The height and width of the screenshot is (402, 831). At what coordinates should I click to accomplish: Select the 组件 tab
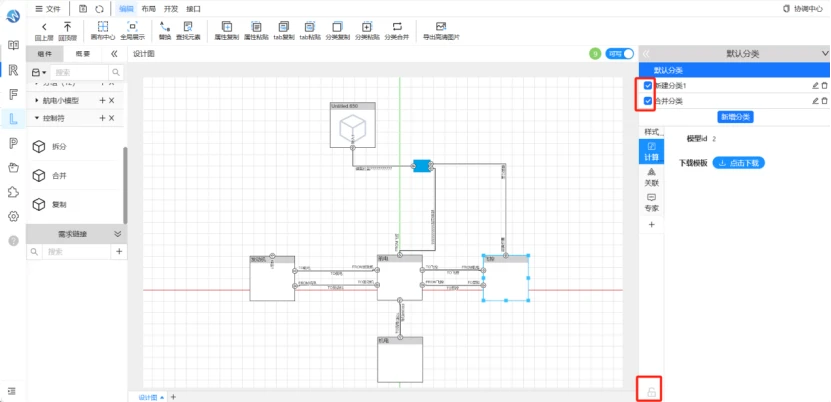coord(45,53)
